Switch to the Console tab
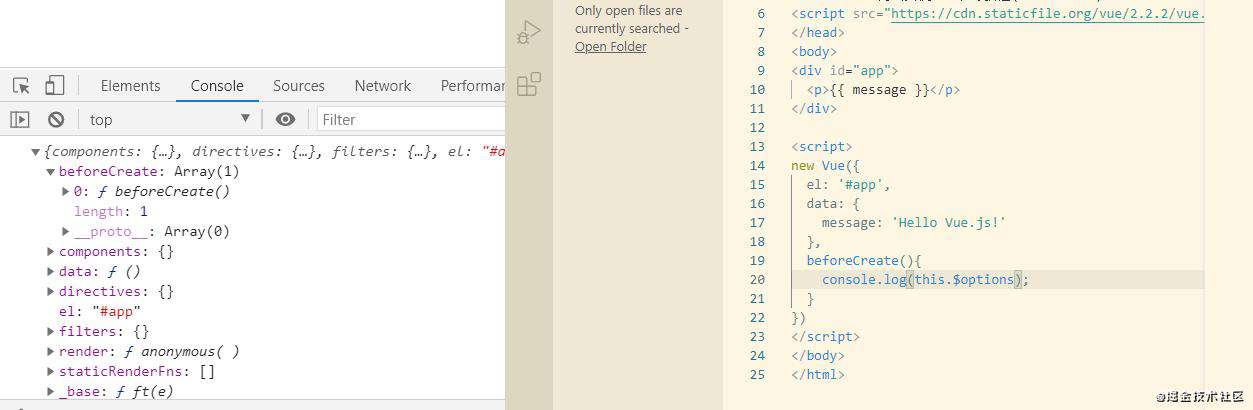 pos(217,86)
